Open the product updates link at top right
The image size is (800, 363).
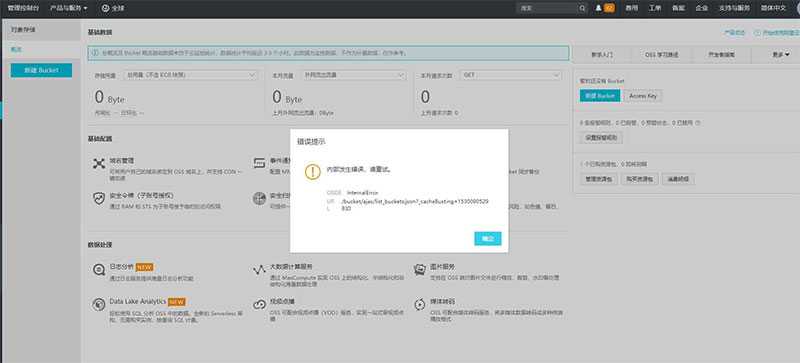pyautogui.click(x=734, y=32)
